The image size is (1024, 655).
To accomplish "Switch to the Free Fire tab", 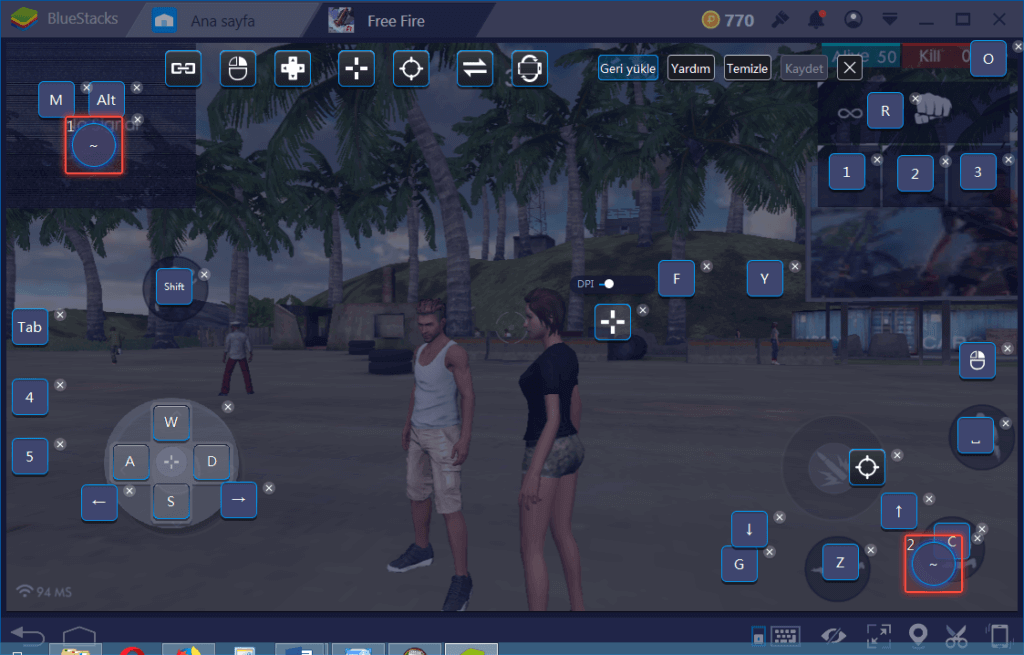I will point(395,20).
